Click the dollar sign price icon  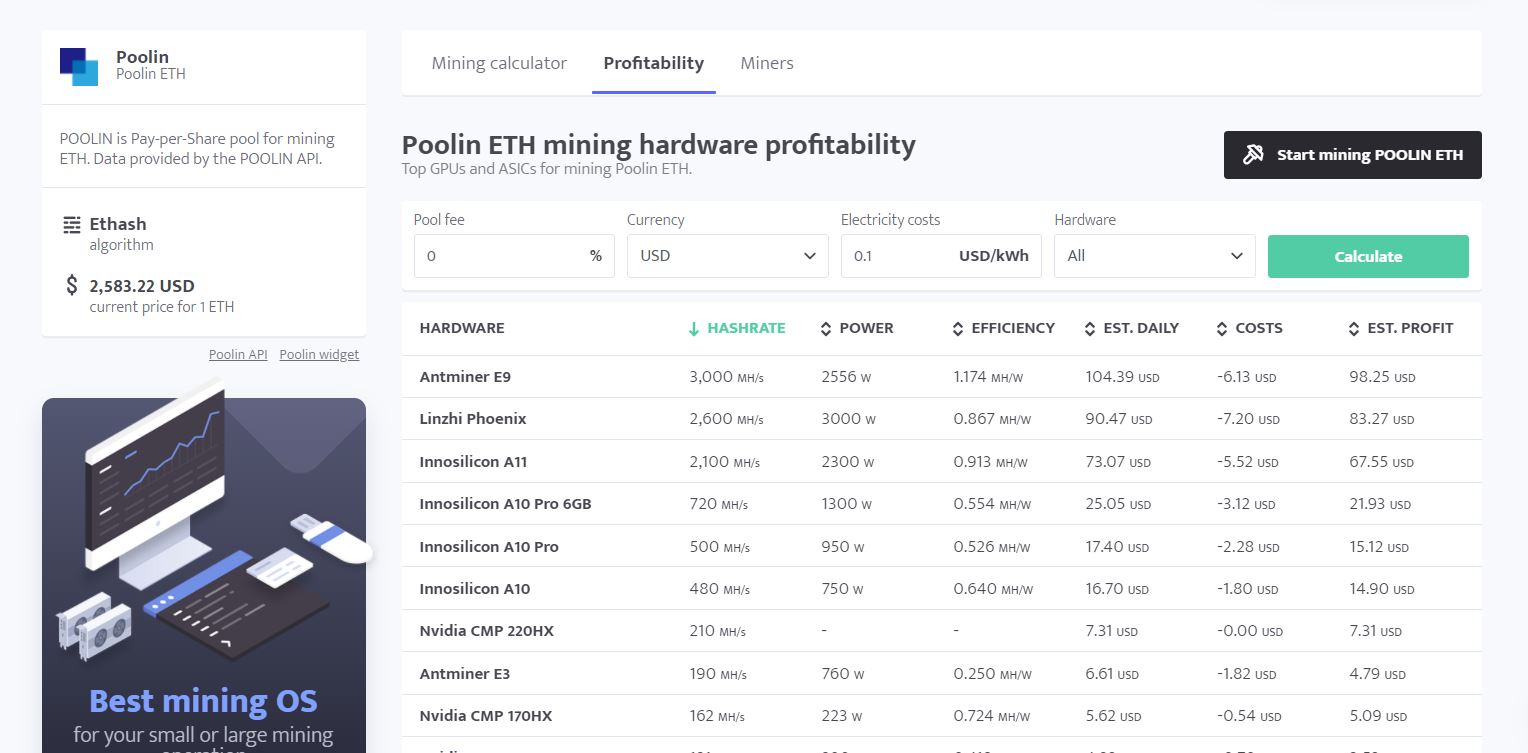(x=71, y=286)
